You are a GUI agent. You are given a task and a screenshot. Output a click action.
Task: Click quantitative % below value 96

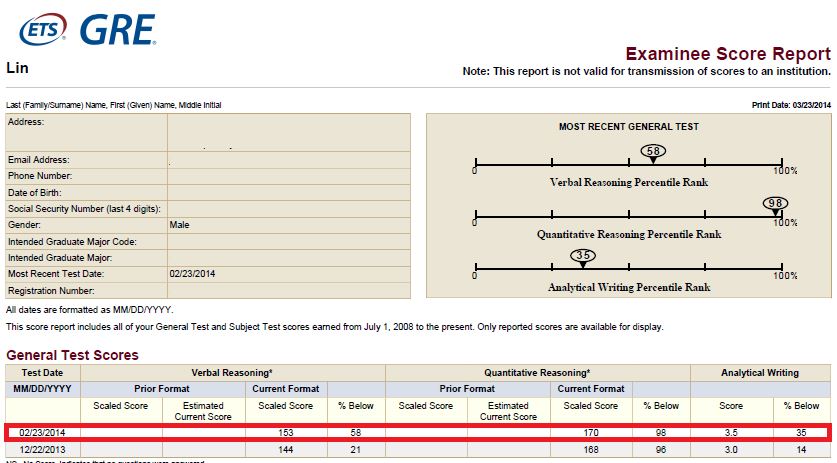pos(661,450)
